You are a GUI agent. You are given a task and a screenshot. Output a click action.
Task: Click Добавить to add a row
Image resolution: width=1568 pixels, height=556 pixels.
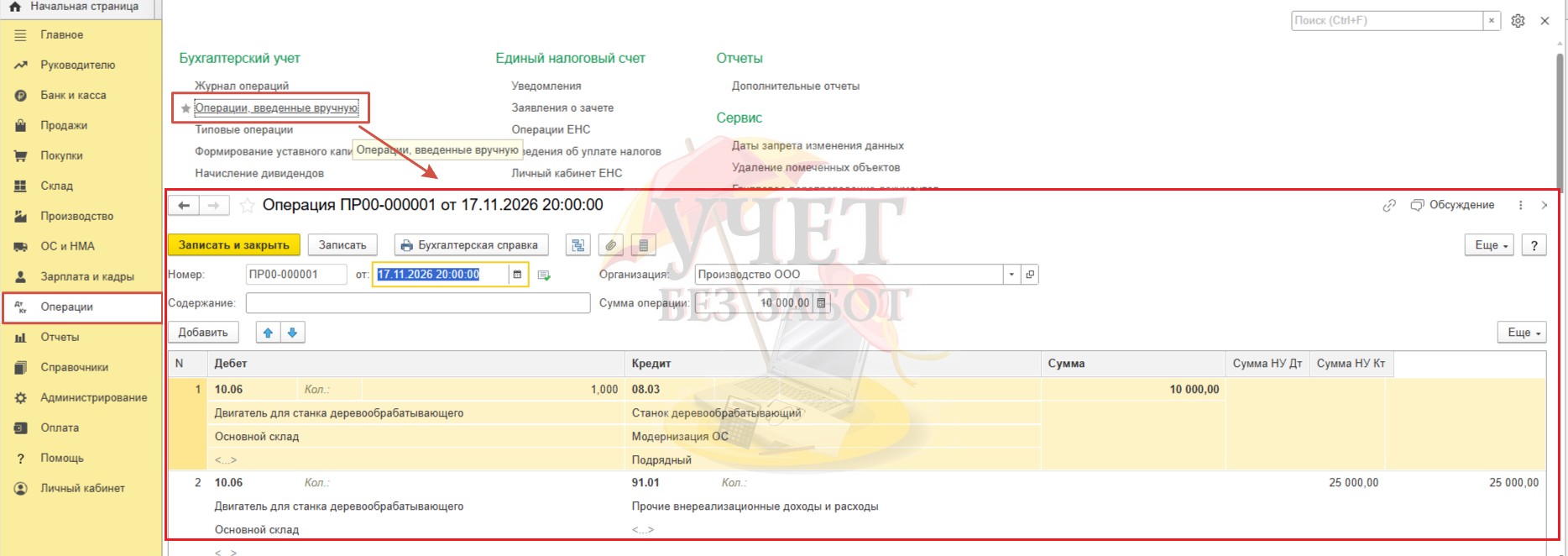tap(203, 333)
